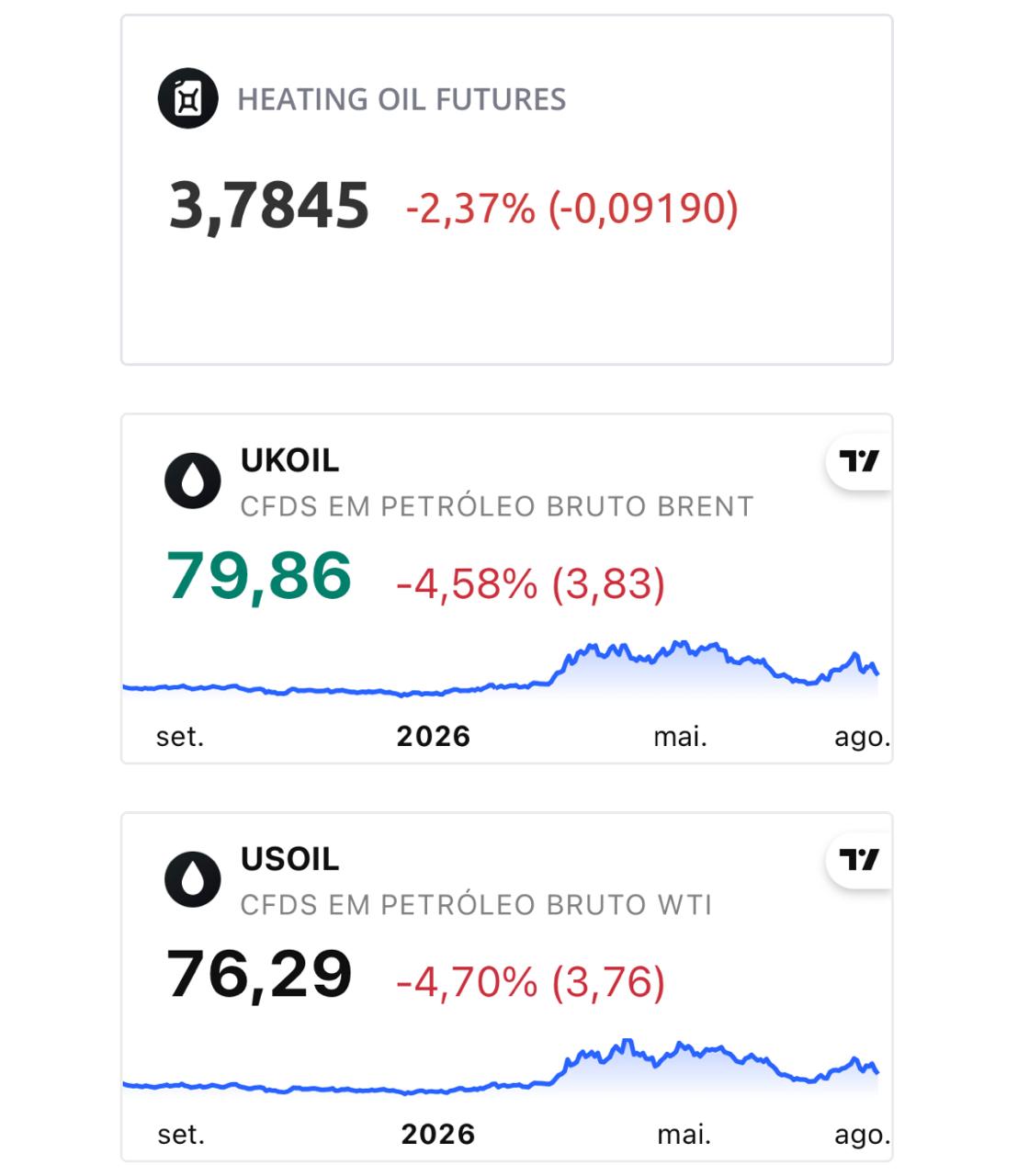The width and height of the screenshot is (1029, 1176).
Task: Click the WTI price 76,29
Action: coord(259,974)
